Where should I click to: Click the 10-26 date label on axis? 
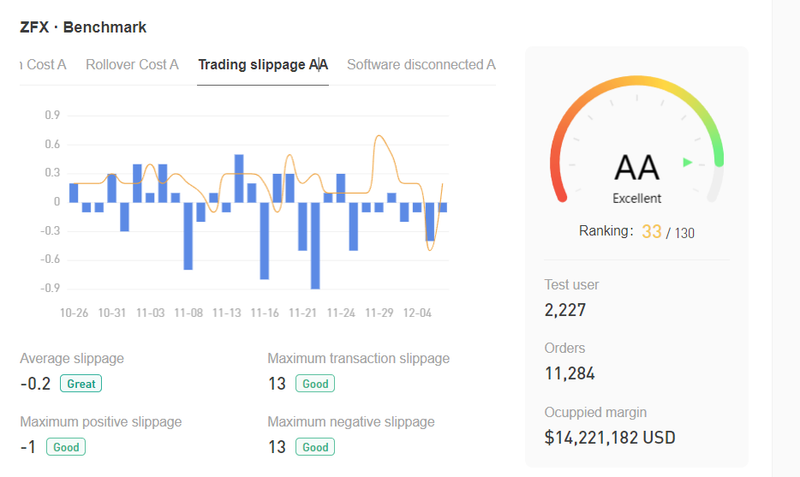pyautogui.click(x=74, y=313)
